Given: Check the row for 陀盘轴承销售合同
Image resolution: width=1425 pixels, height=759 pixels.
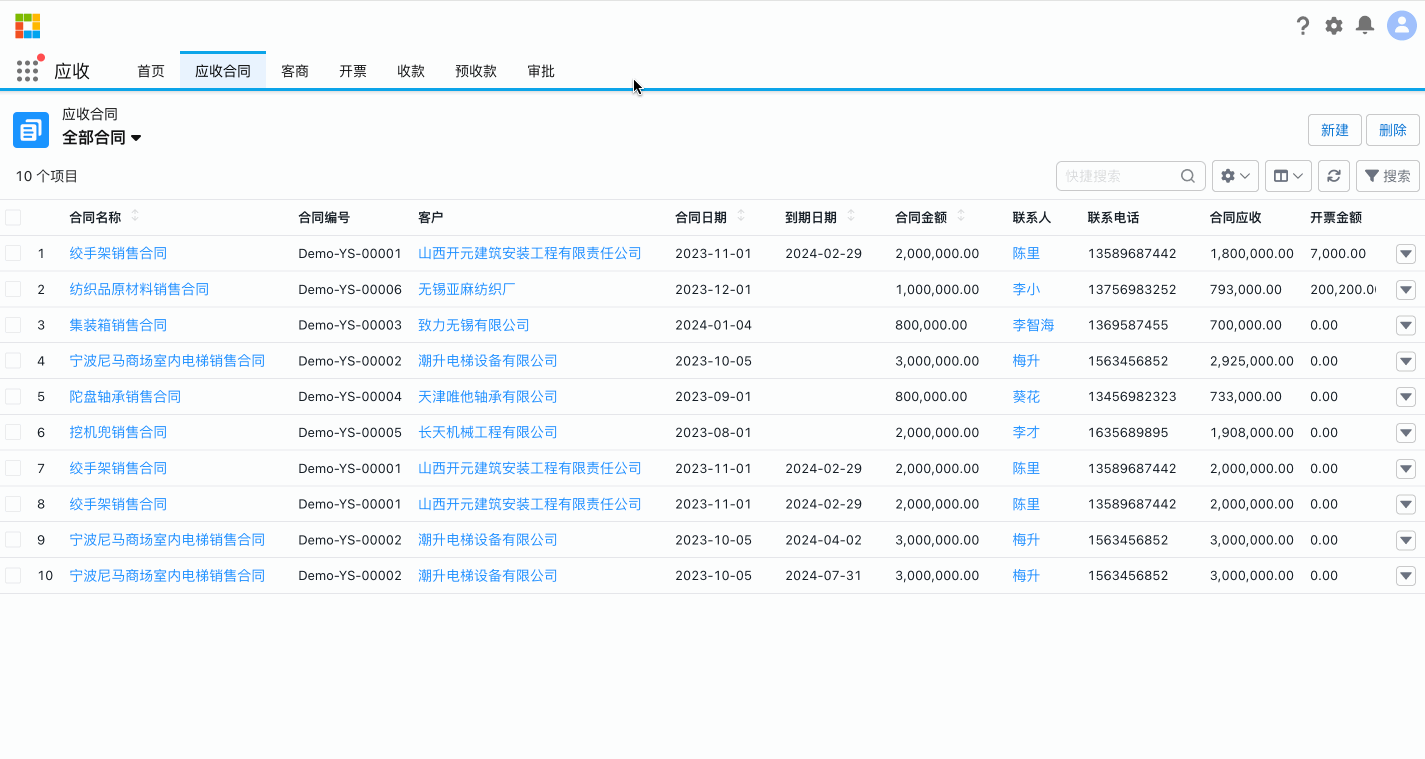Looking at the screenshot, I should (13, 396).
